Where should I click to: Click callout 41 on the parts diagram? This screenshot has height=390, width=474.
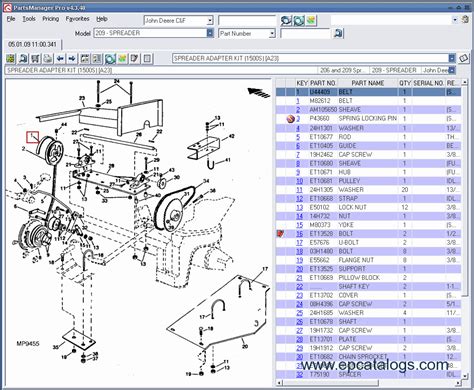228,160
